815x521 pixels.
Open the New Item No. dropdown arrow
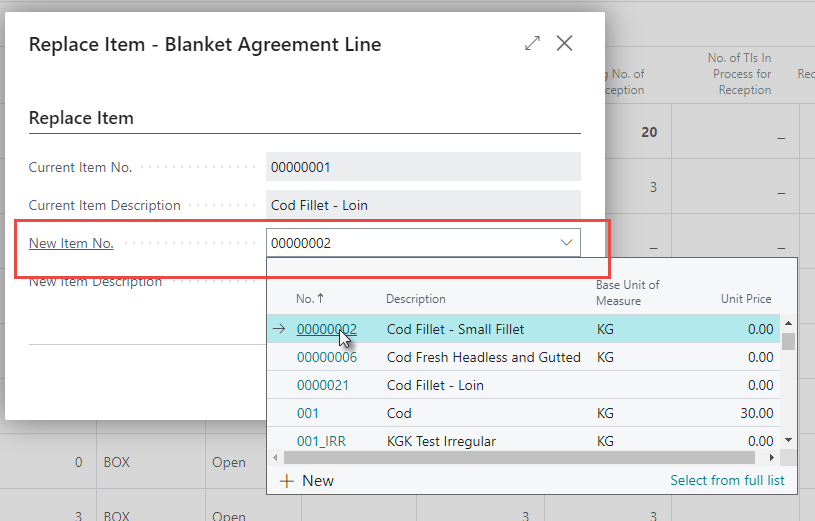pyautogui.click(x=566, y=243)
